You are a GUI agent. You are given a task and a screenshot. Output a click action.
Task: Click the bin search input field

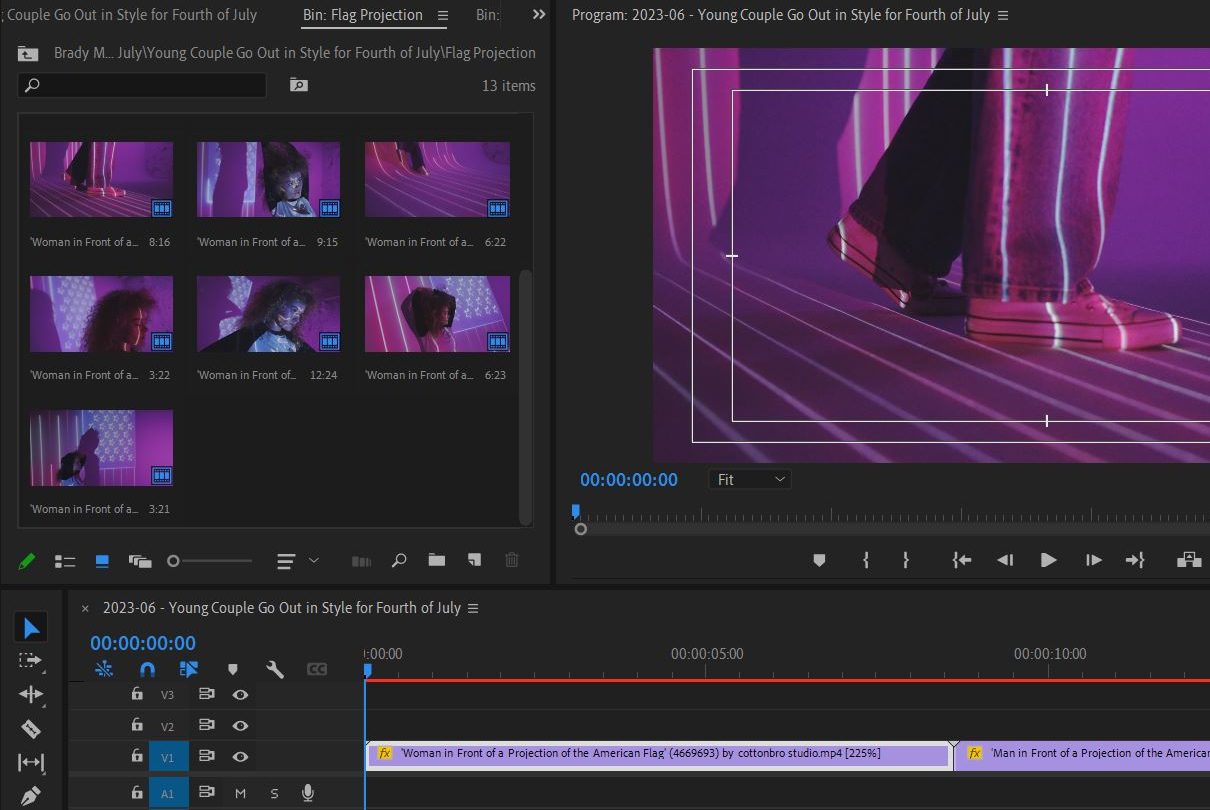click(142, 85)
